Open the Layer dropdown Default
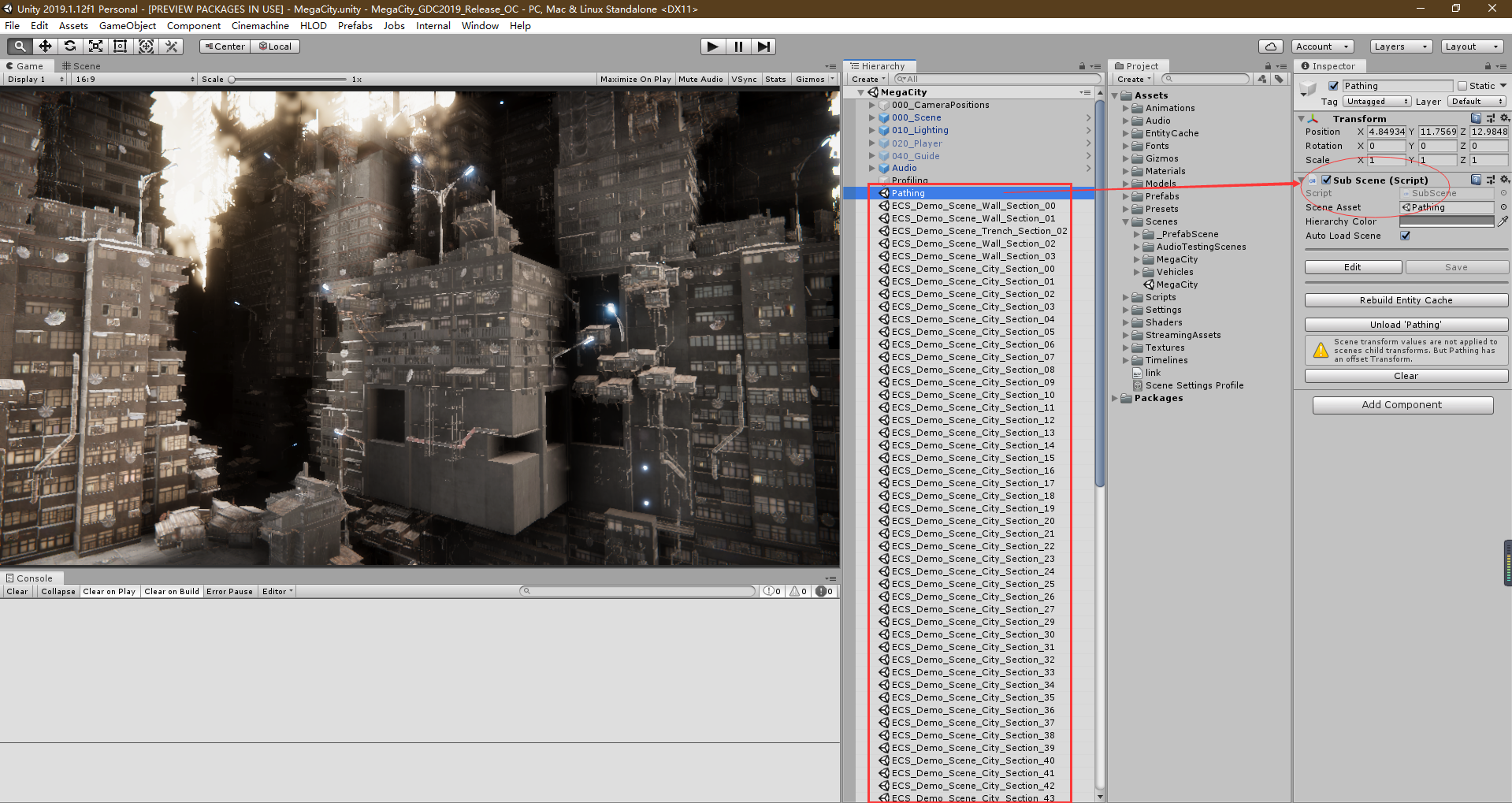The width and height of the screenshot is (1512, 803). [1477, 102]
